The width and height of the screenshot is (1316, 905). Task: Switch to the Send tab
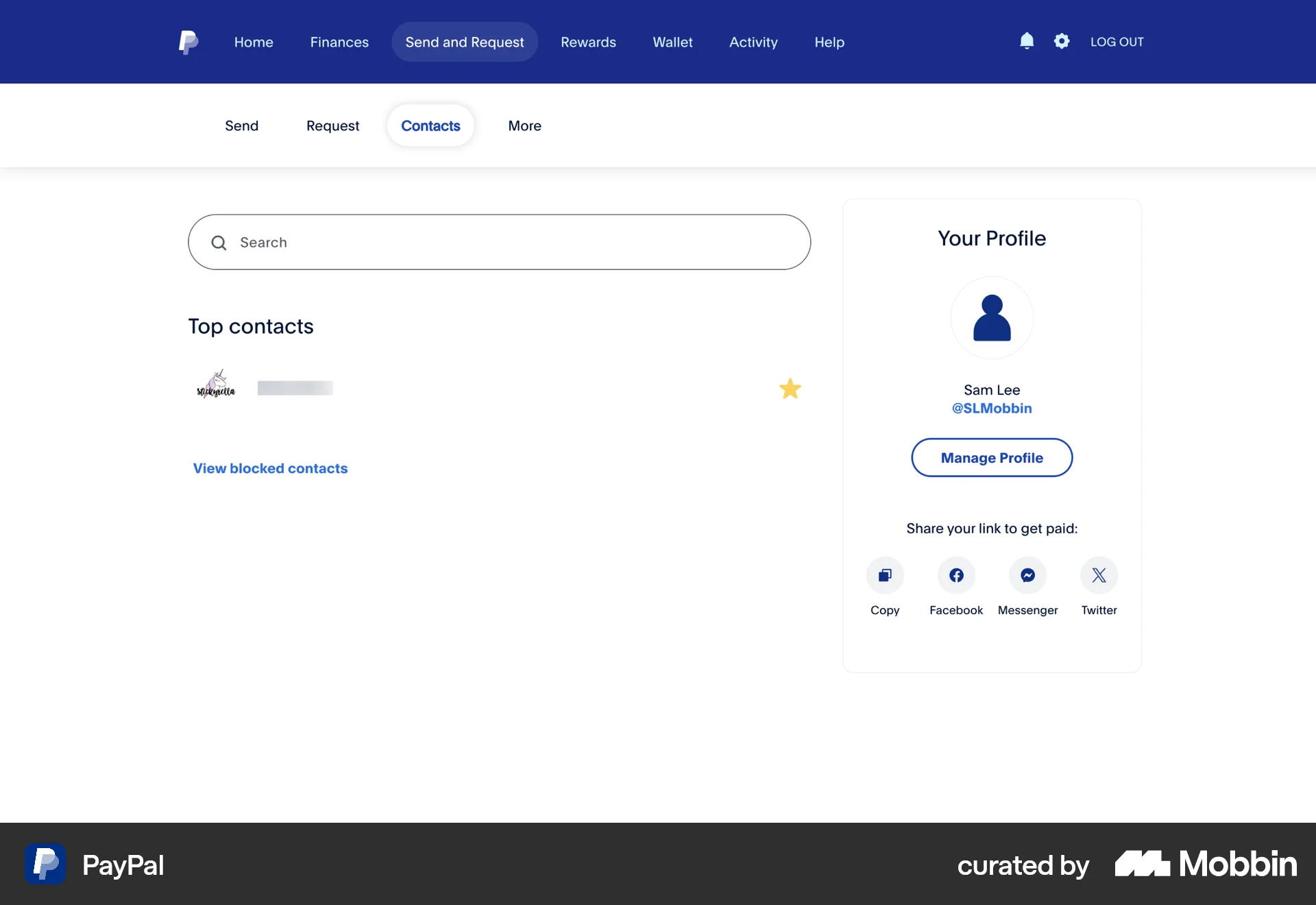(241, 125)
